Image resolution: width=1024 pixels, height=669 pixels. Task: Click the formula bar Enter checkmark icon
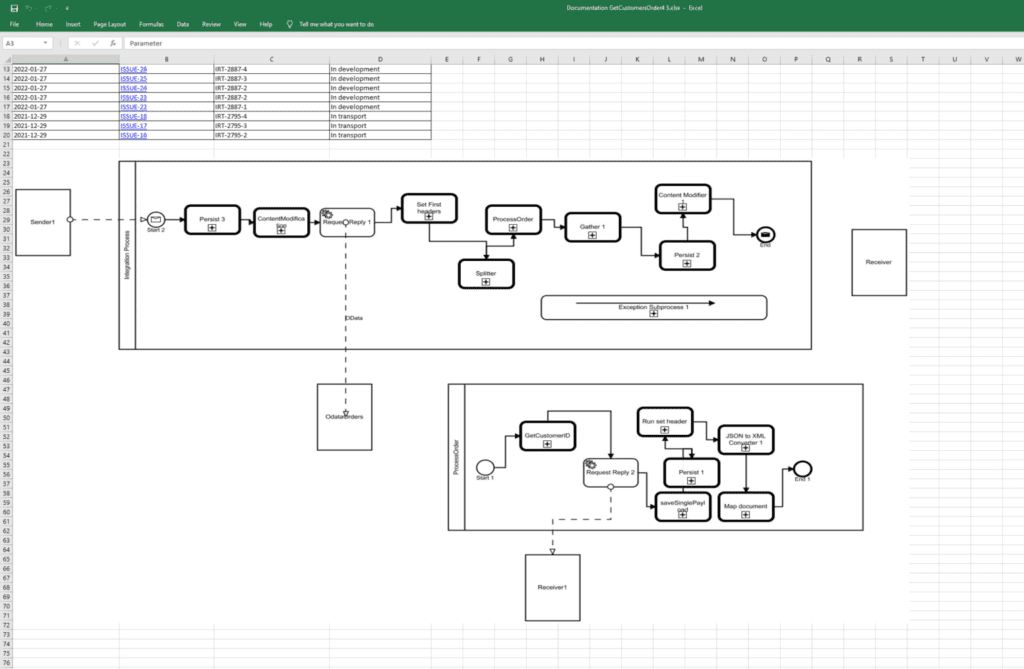(x=95, y=43)
